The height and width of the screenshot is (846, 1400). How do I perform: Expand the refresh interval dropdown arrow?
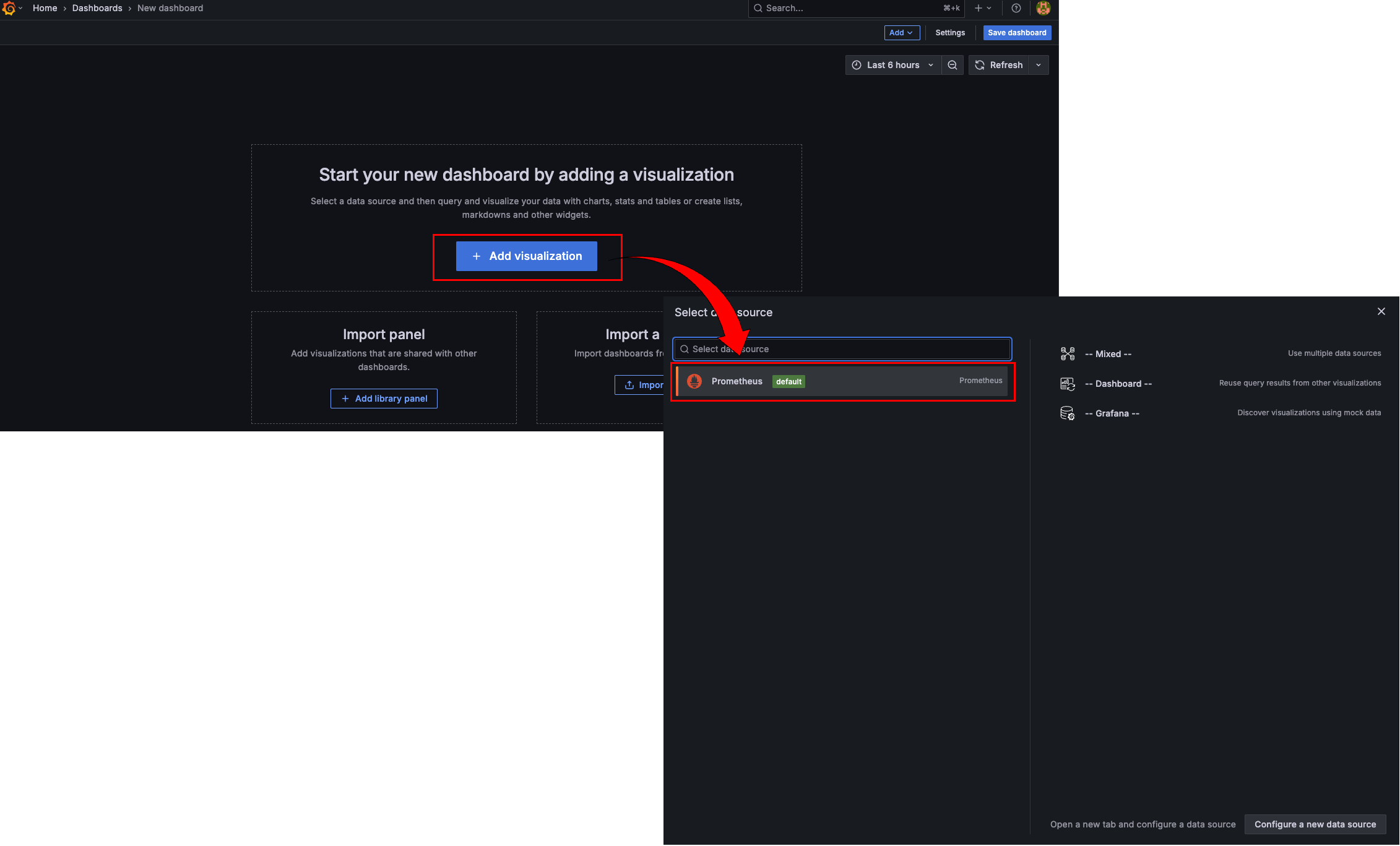pyautogui.click(x=1039, y=65)
